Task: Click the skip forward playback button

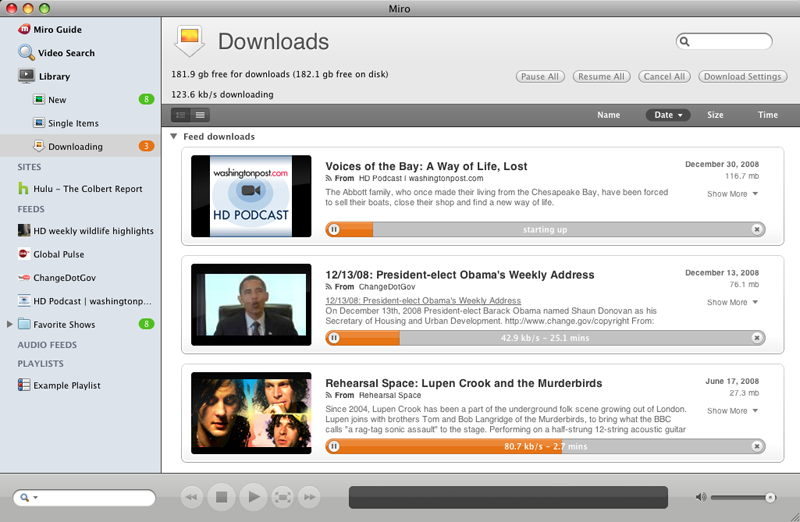Action: pos(309,496)
